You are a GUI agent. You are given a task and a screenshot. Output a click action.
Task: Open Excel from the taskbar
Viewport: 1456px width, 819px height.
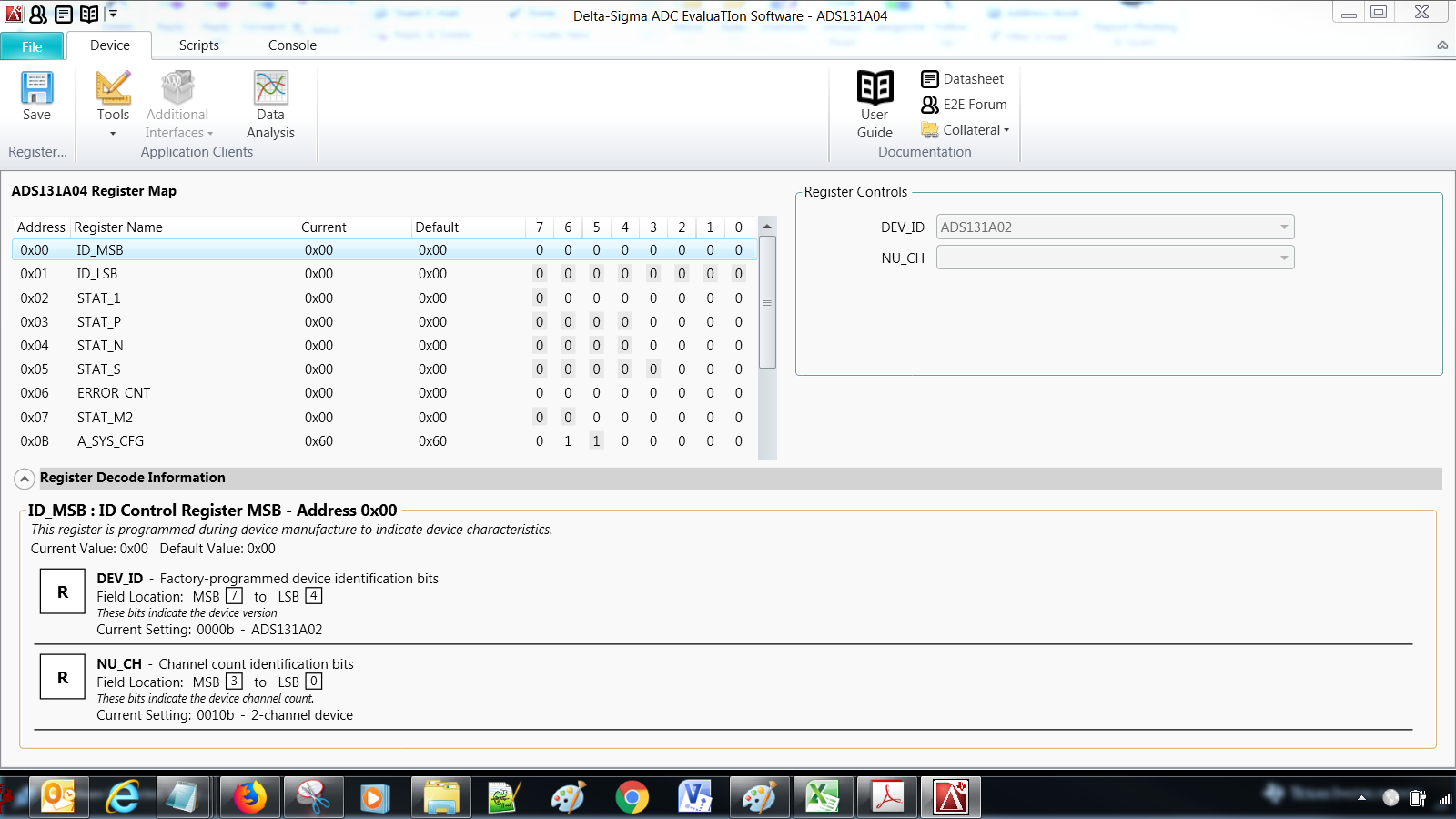(x=823, y=797)
